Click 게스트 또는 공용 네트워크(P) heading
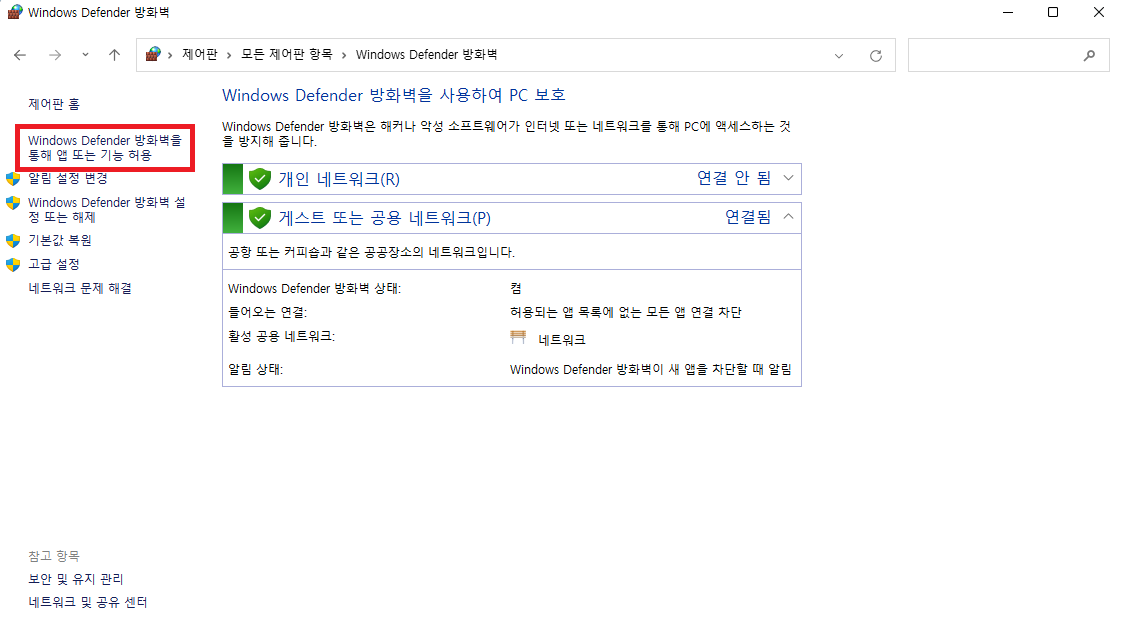This screenshot has width=1122, height=629. pyautogui.click(x=385, y=218)
